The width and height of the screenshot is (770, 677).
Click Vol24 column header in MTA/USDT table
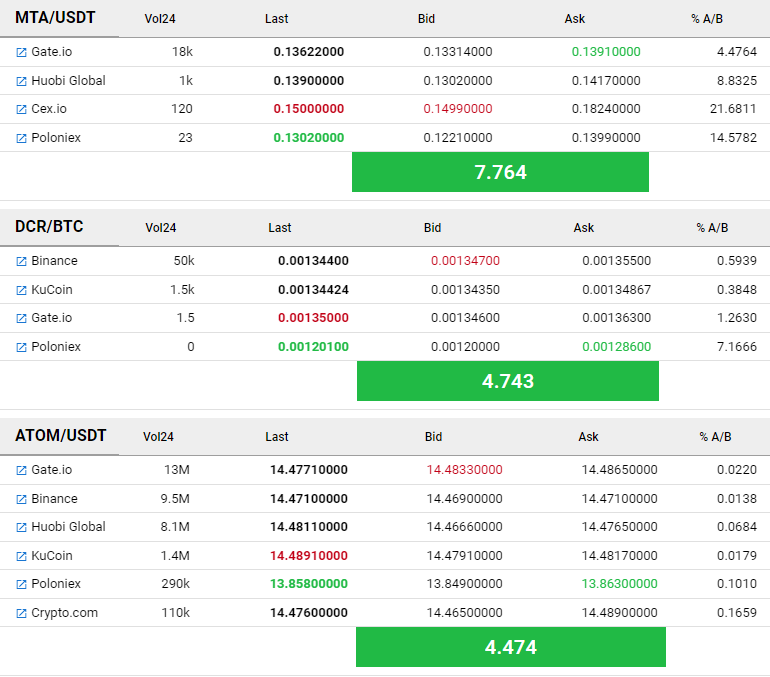[160, 19]
